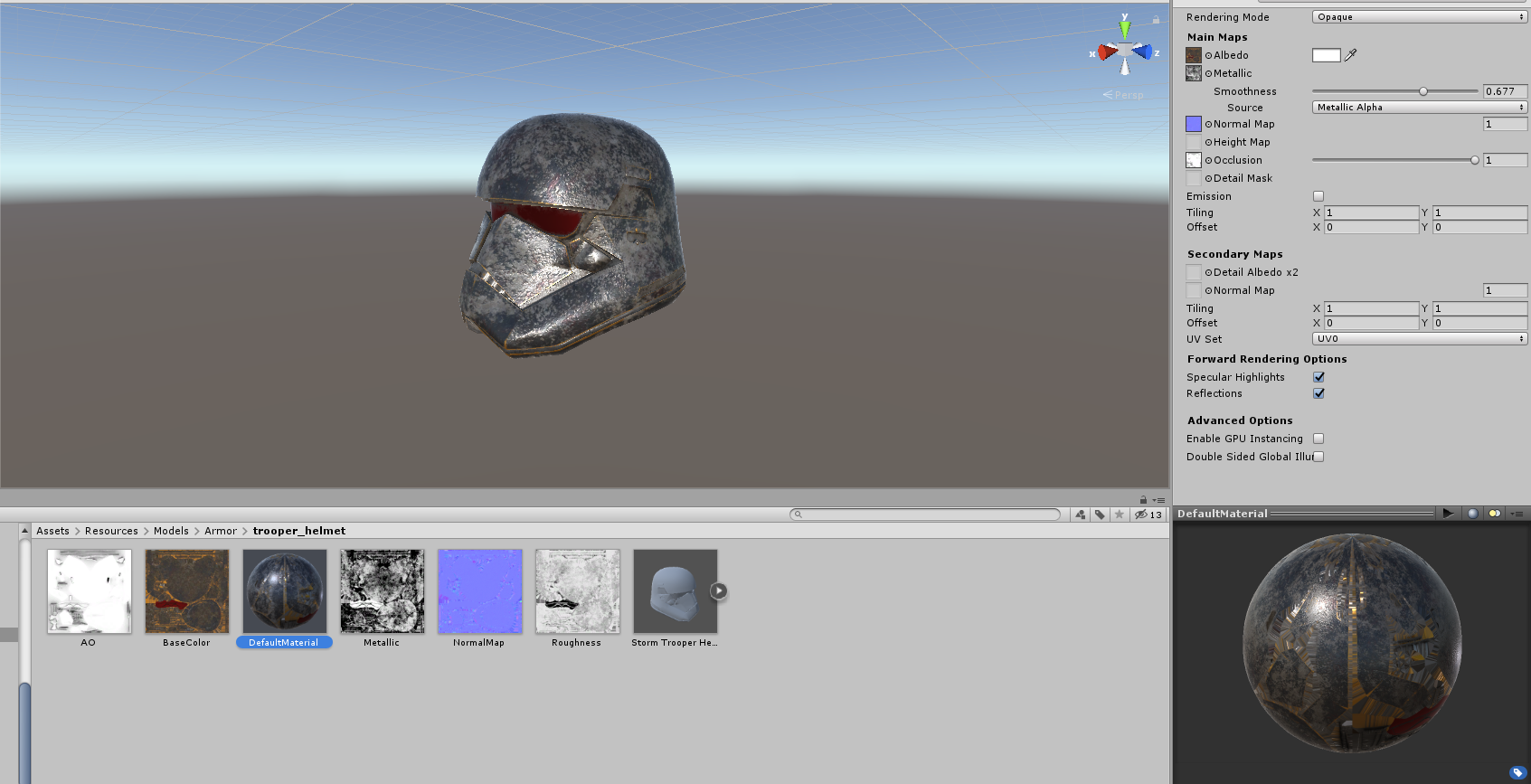Enable the Emission checkbox

click(1318, 196)
